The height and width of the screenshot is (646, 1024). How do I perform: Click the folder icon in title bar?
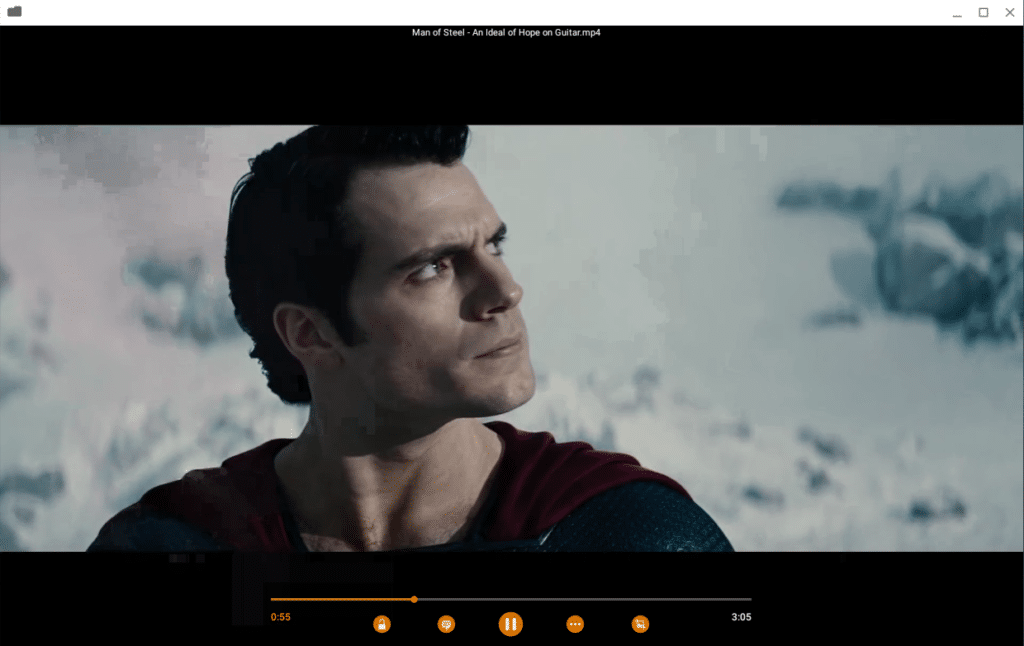pyautogui.click(x=14, y=12)
